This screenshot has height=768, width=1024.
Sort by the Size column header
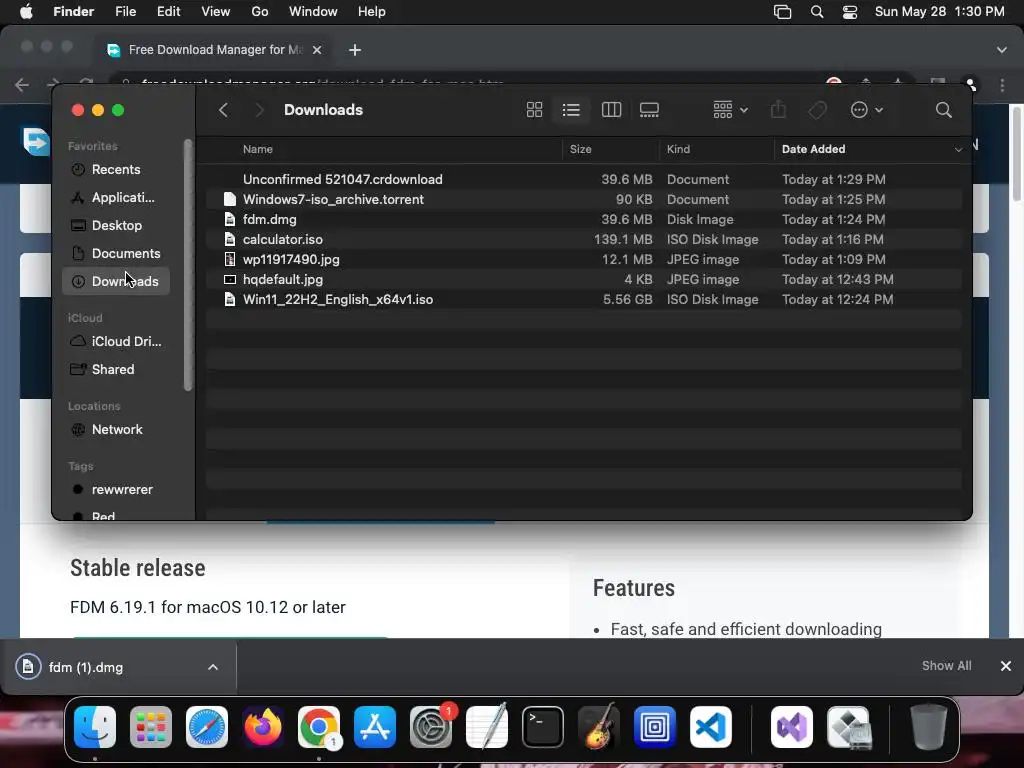pos(580,149)
